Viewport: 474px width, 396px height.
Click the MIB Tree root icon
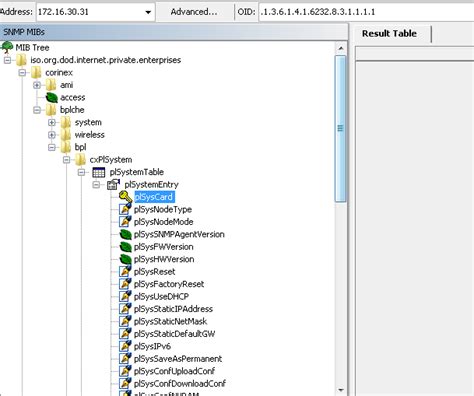click(x=7, y=47)
